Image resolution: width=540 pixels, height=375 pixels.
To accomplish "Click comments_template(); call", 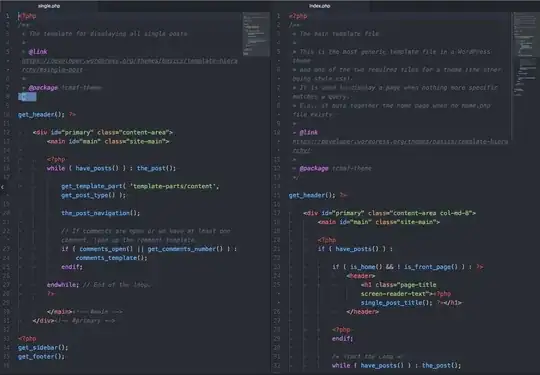I will click(111, 258).
